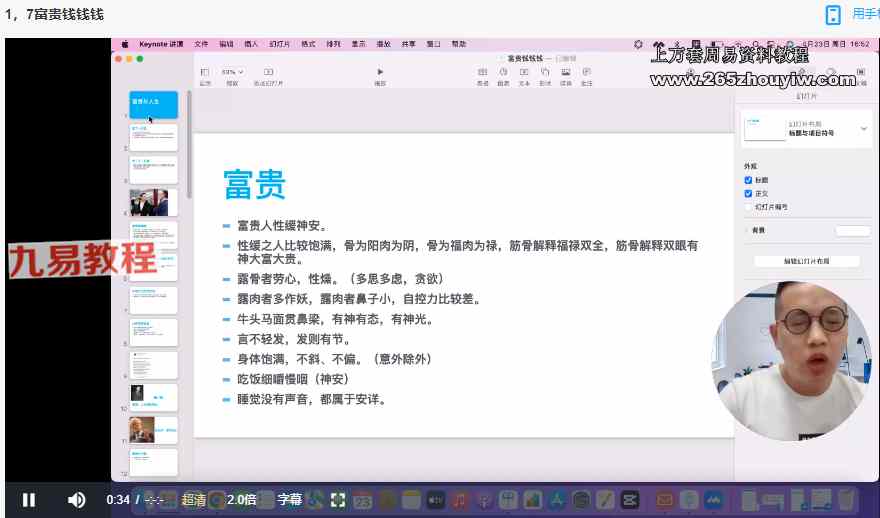Open the 插入 menu in menu bar
This screenshot has width=880, height=518.
[251, 44]
